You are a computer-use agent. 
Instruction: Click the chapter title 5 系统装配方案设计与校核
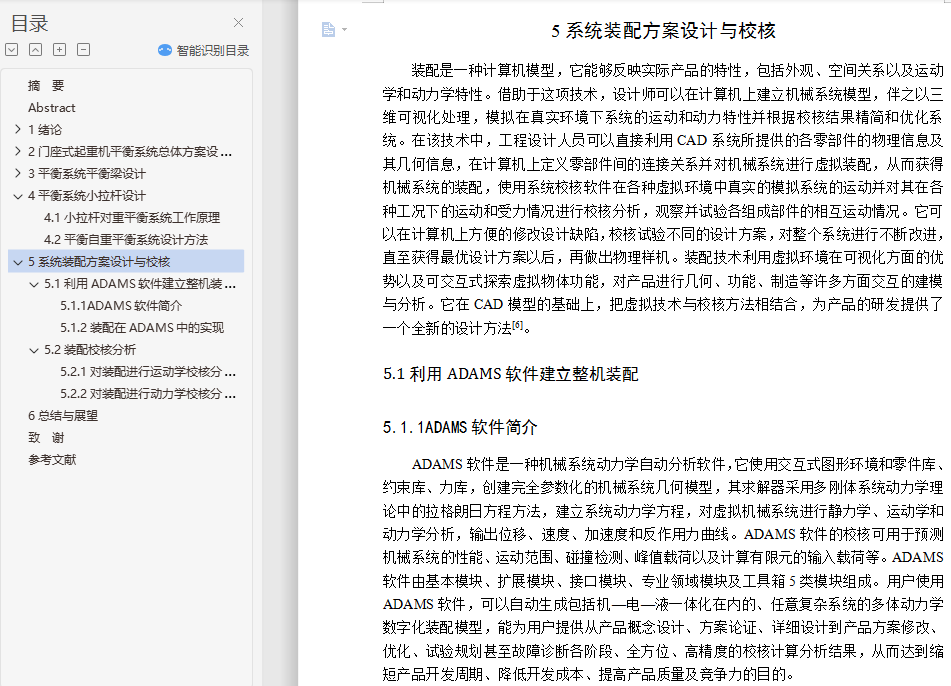663,31
